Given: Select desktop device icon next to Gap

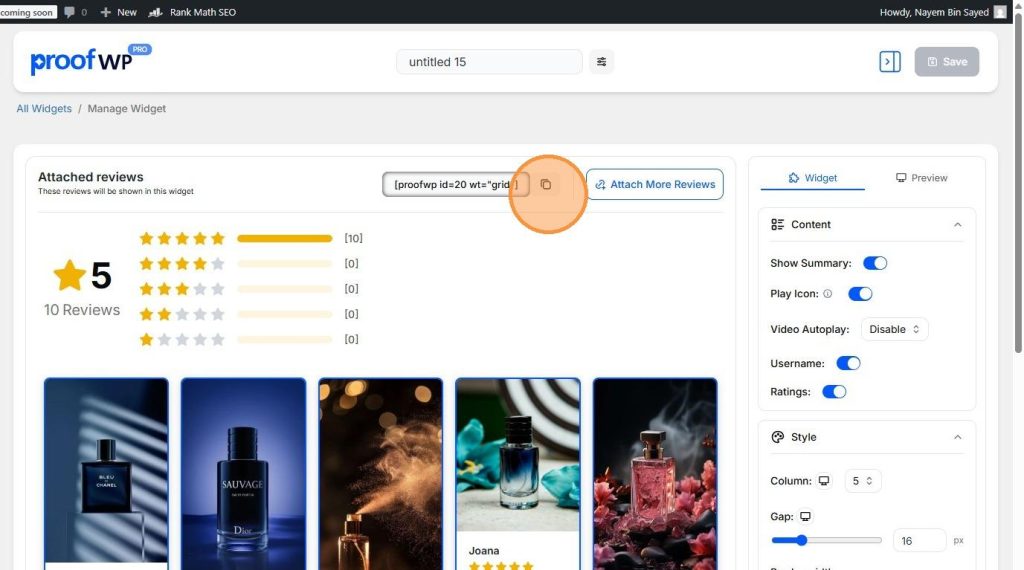Looking at the screenshot, I should click(x=805, y=516).
